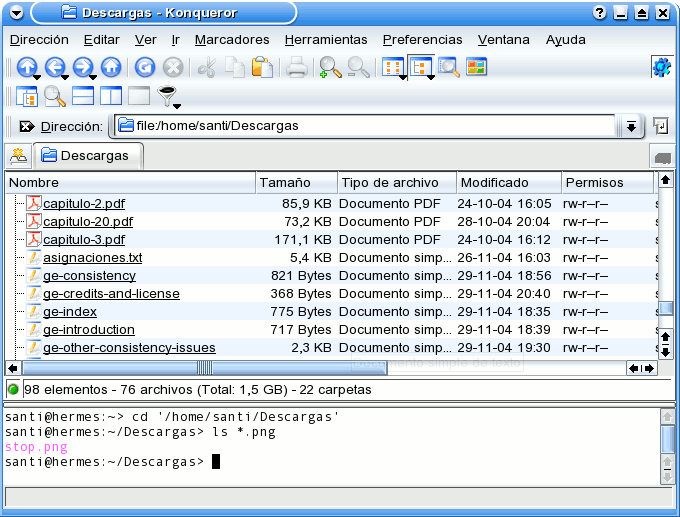Open the Marcadores menu
Viewport: 680px width, 517px height.
232,40
